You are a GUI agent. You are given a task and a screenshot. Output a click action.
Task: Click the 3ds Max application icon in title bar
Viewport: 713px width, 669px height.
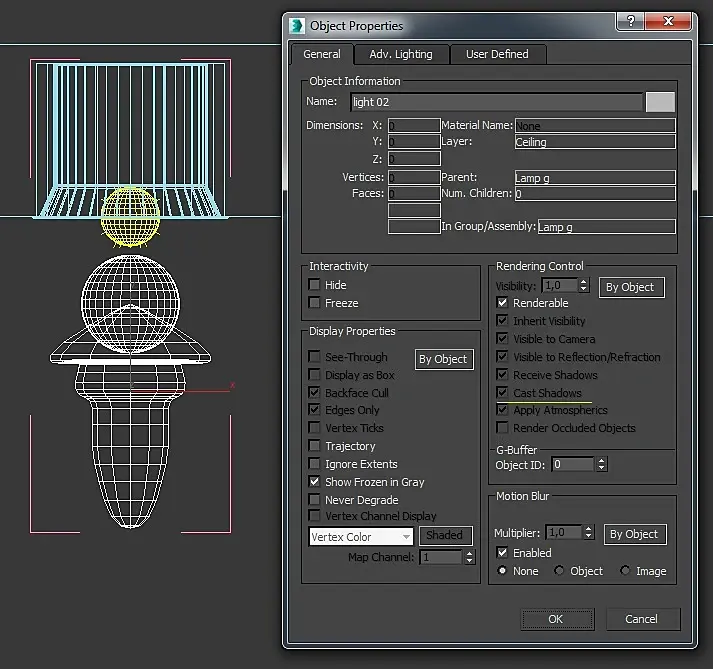pos(297,26)
